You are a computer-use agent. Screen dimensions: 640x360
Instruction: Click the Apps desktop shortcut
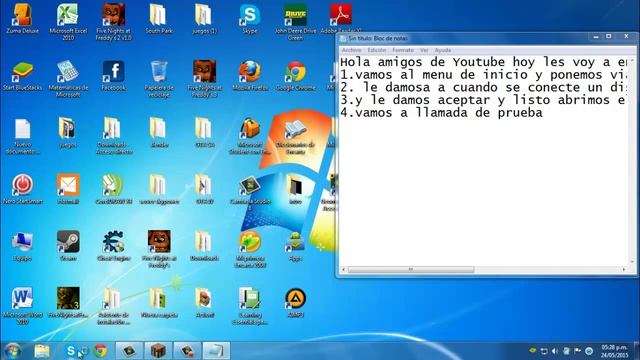295,246
